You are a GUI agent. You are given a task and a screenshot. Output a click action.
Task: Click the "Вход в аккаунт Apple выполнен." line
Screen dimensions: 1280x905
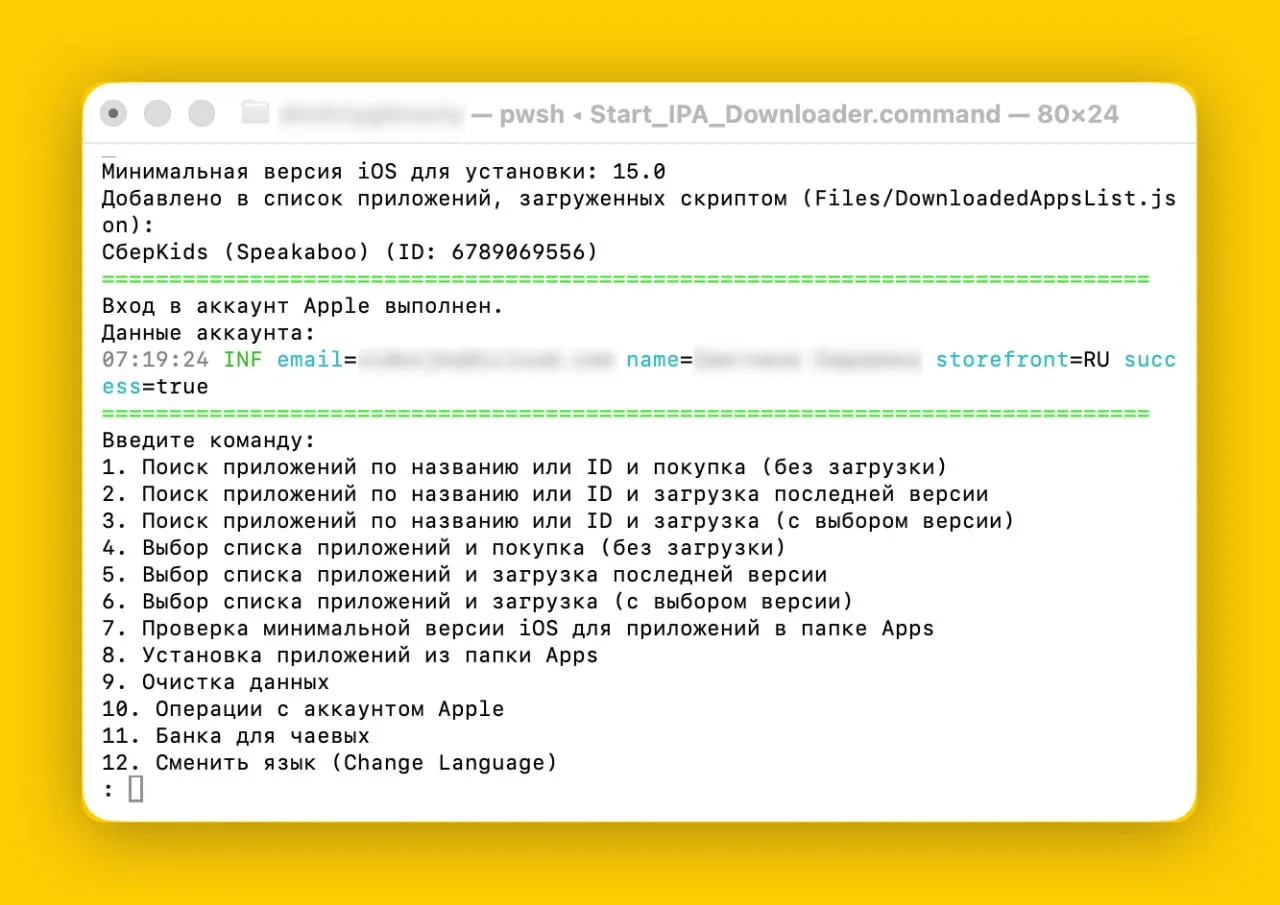[x=302, y=306]
